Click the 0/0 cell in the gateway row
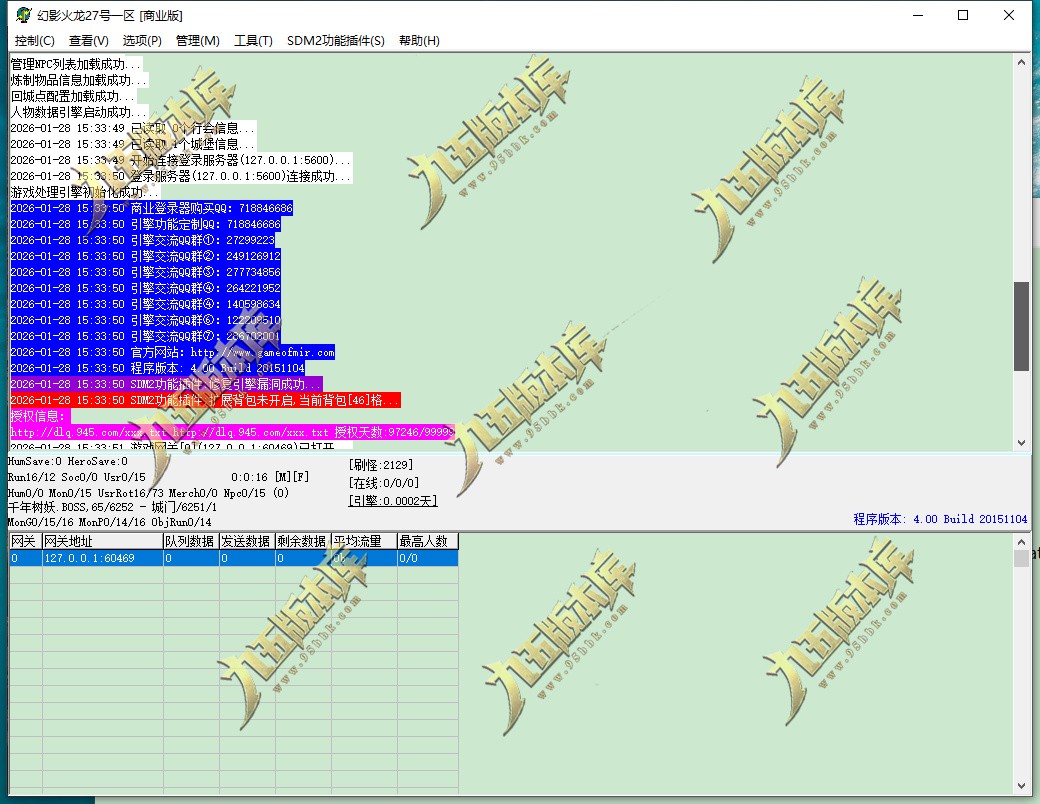1040x804 pixels. pyautogui.click(x=427, y=558)
